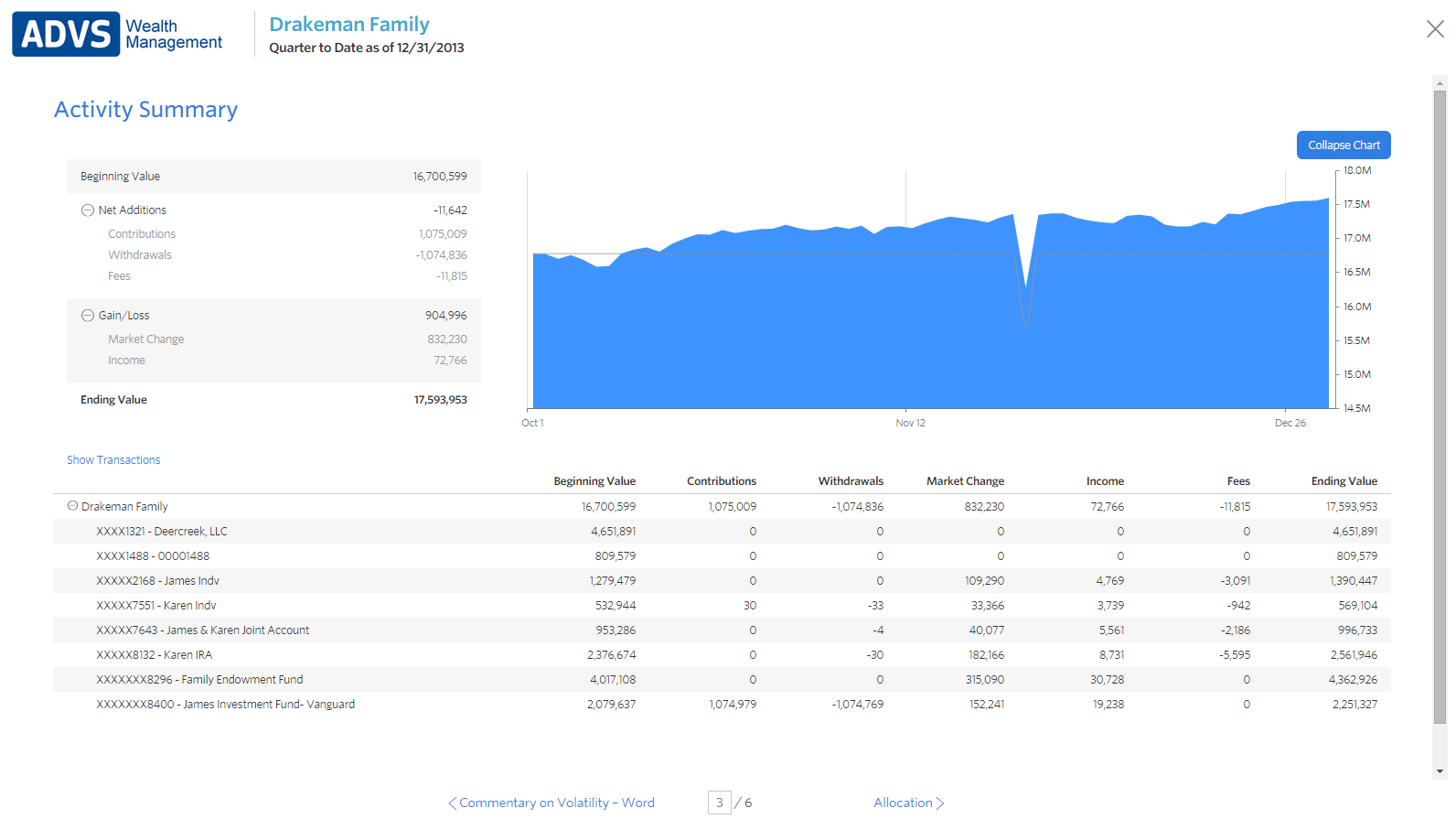Click the Drakeman Family title

(349, 25)
